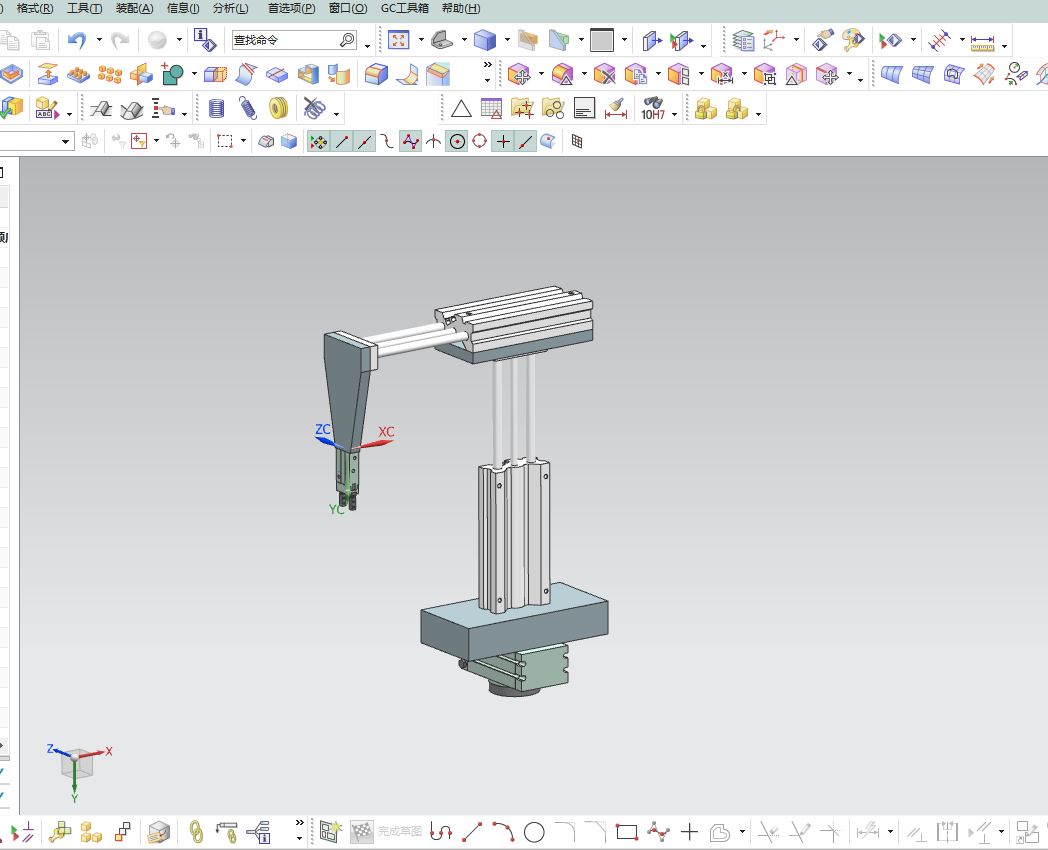Click the edge blend icon
This screenshot has width=1048, height=850.
376,74
